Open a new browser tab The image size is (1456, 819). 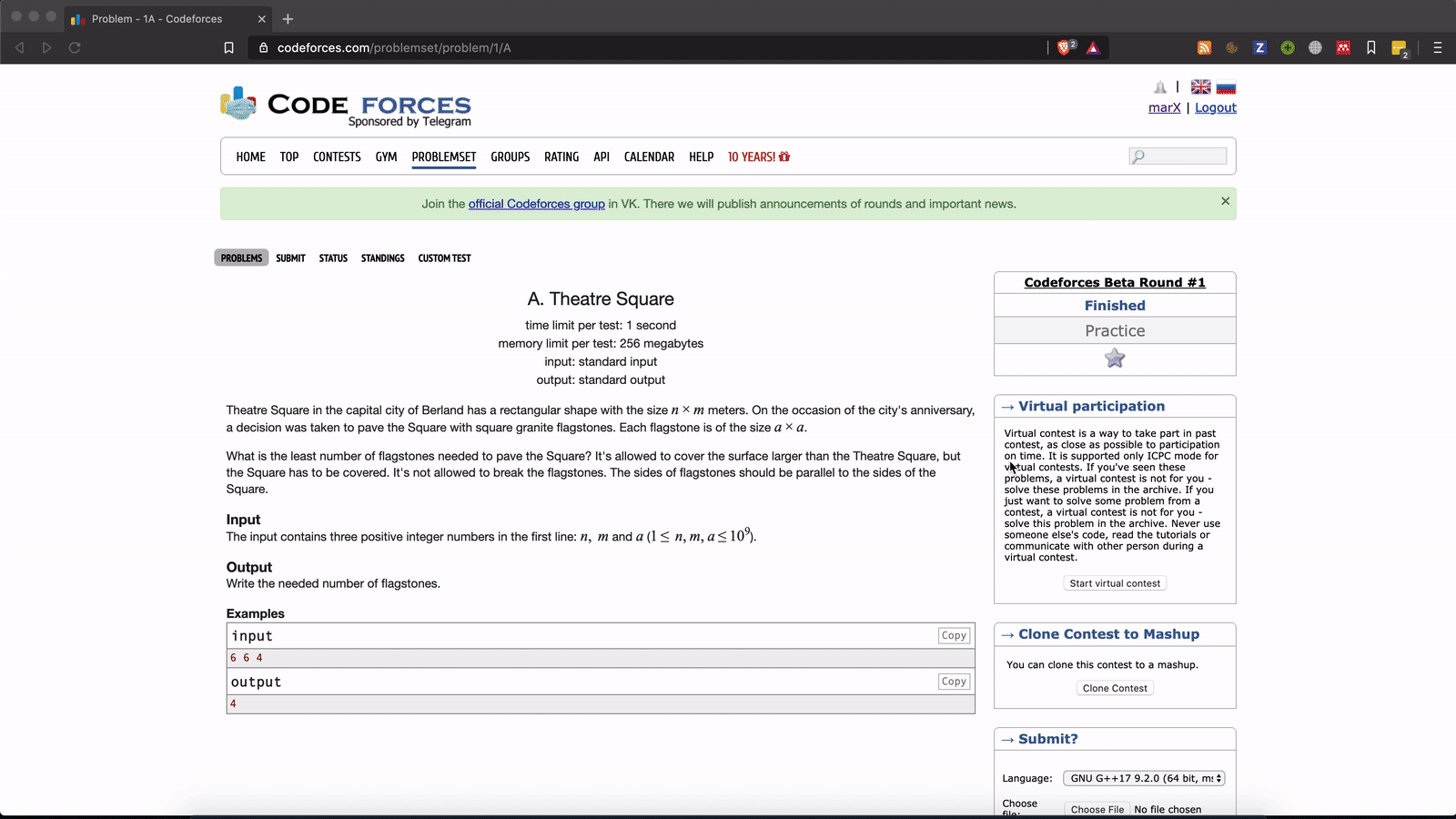[x=288, y=19]
